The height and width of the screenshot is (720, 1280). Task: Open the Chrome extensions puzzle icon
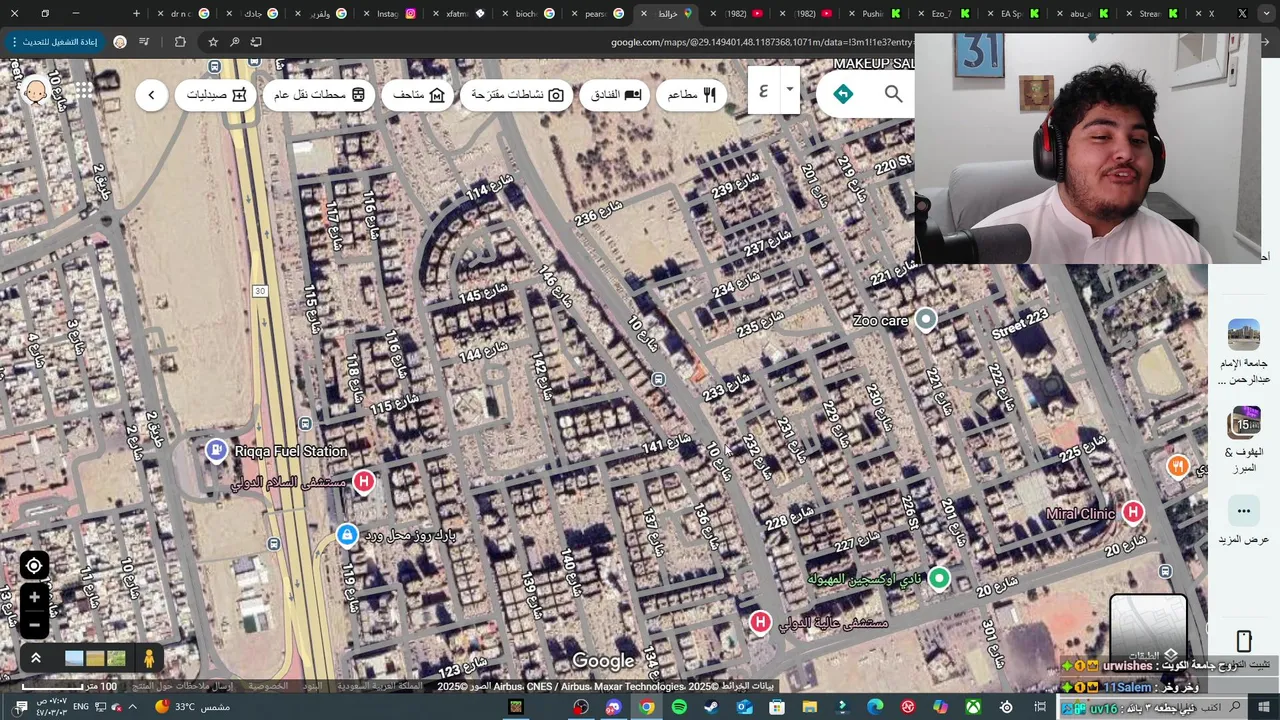[180, 42]
